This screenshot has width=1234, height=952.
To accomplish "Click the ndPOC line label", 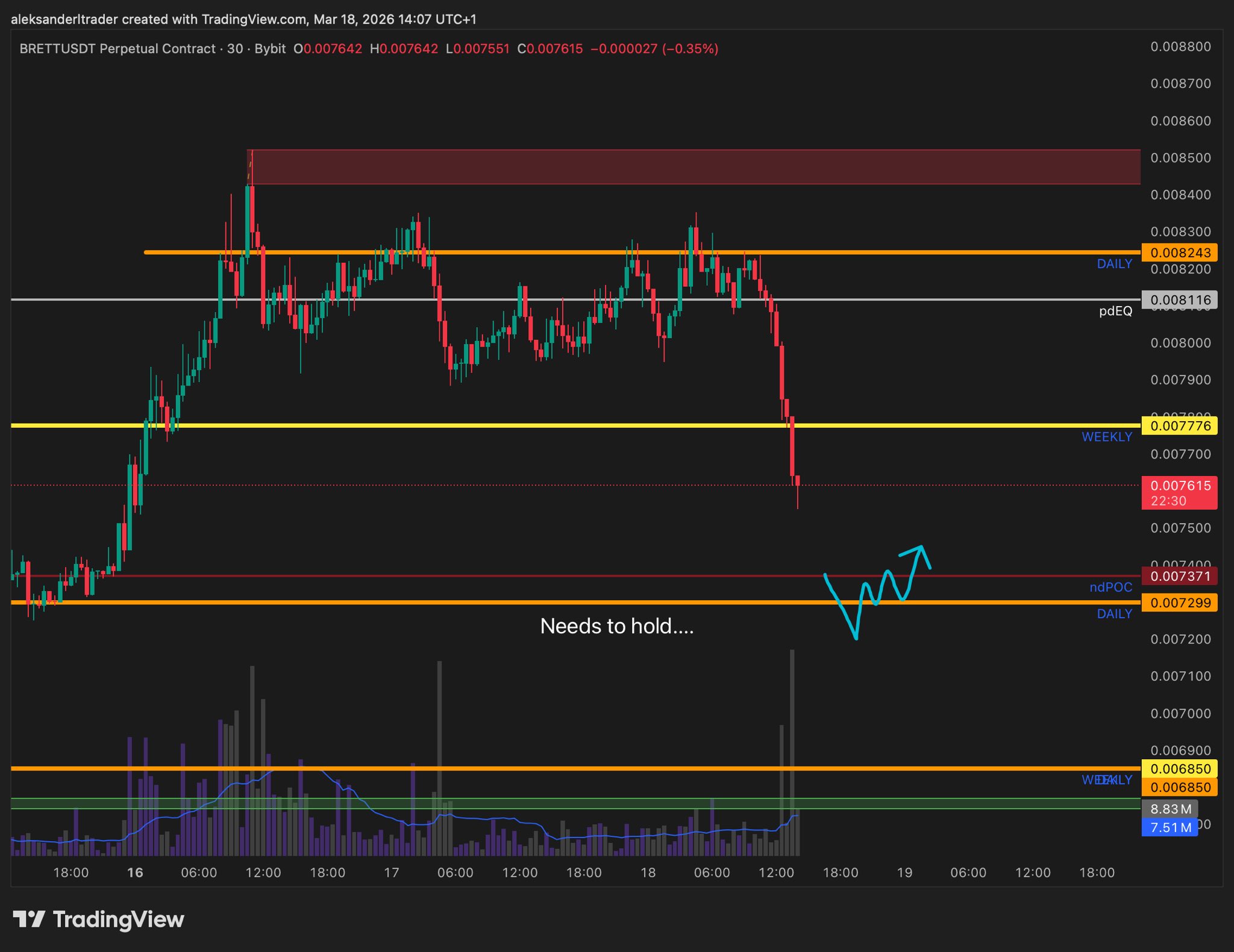I will (1110, 587).
